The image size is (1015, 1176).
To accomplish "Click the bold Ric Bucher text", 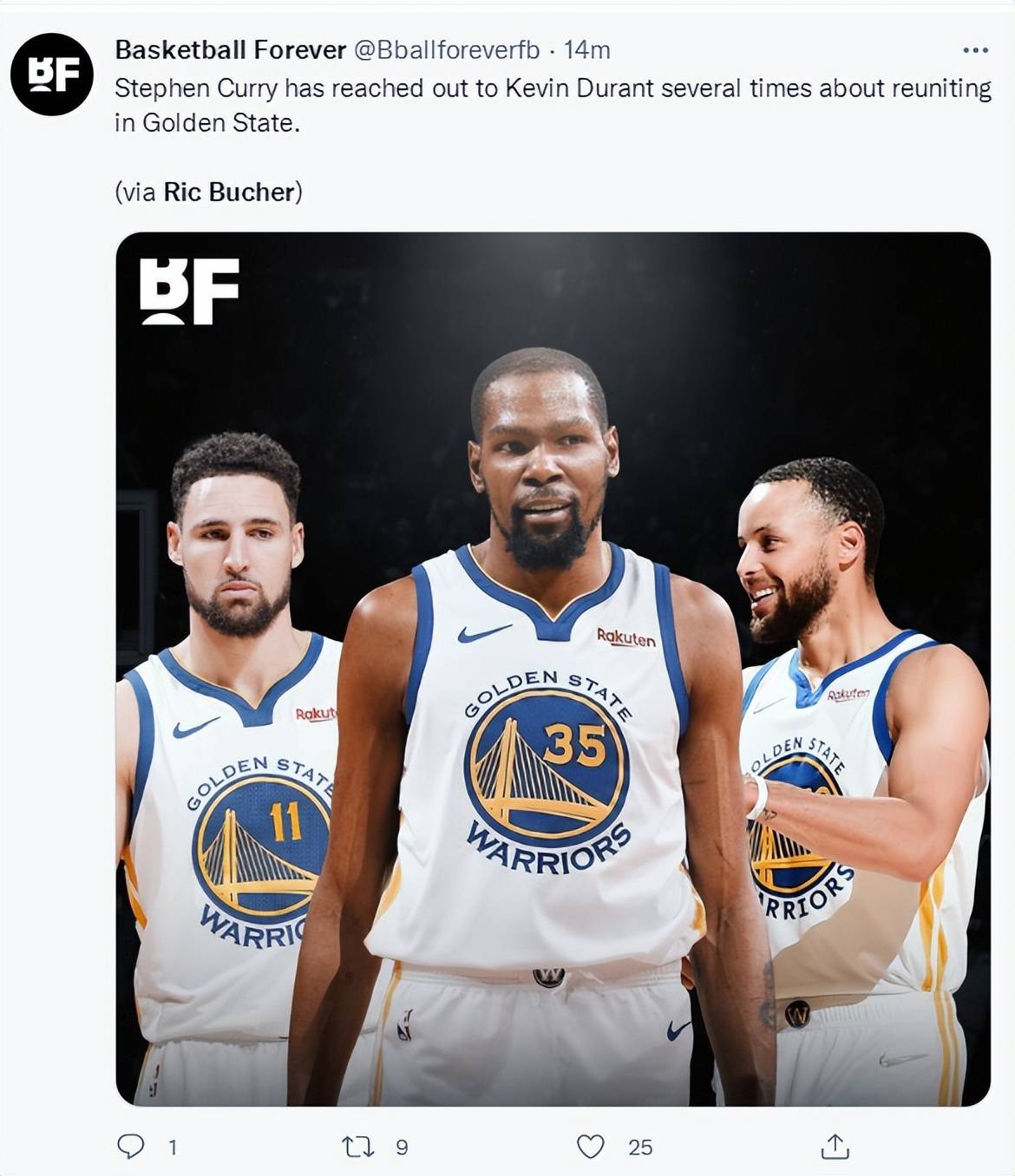I will click(230, 192).
